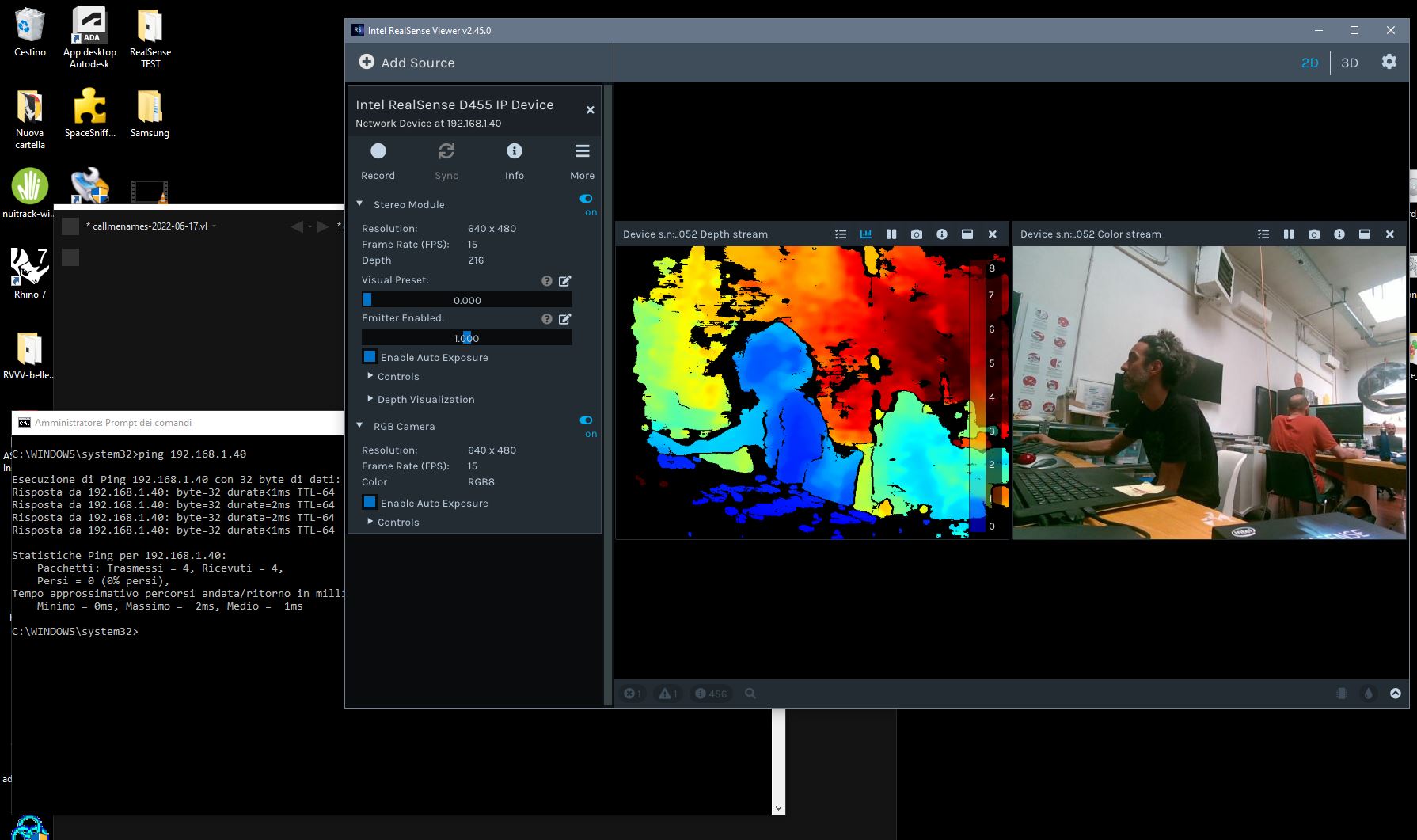This screenshot has height=840, width=1417.
Task: Open RealSense Viewer settings gear
Action: [1389, 62]
